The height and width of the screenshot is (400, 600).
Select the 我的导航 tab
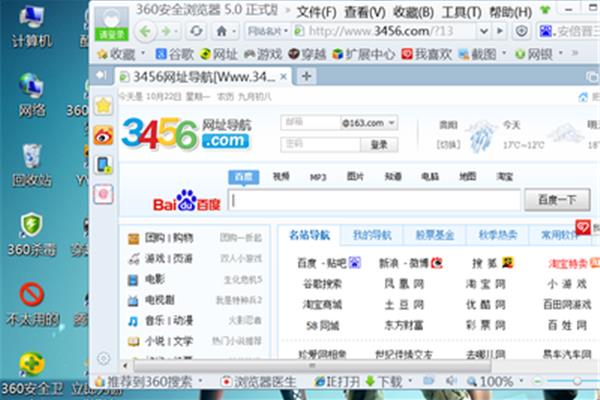pos(372,235)
